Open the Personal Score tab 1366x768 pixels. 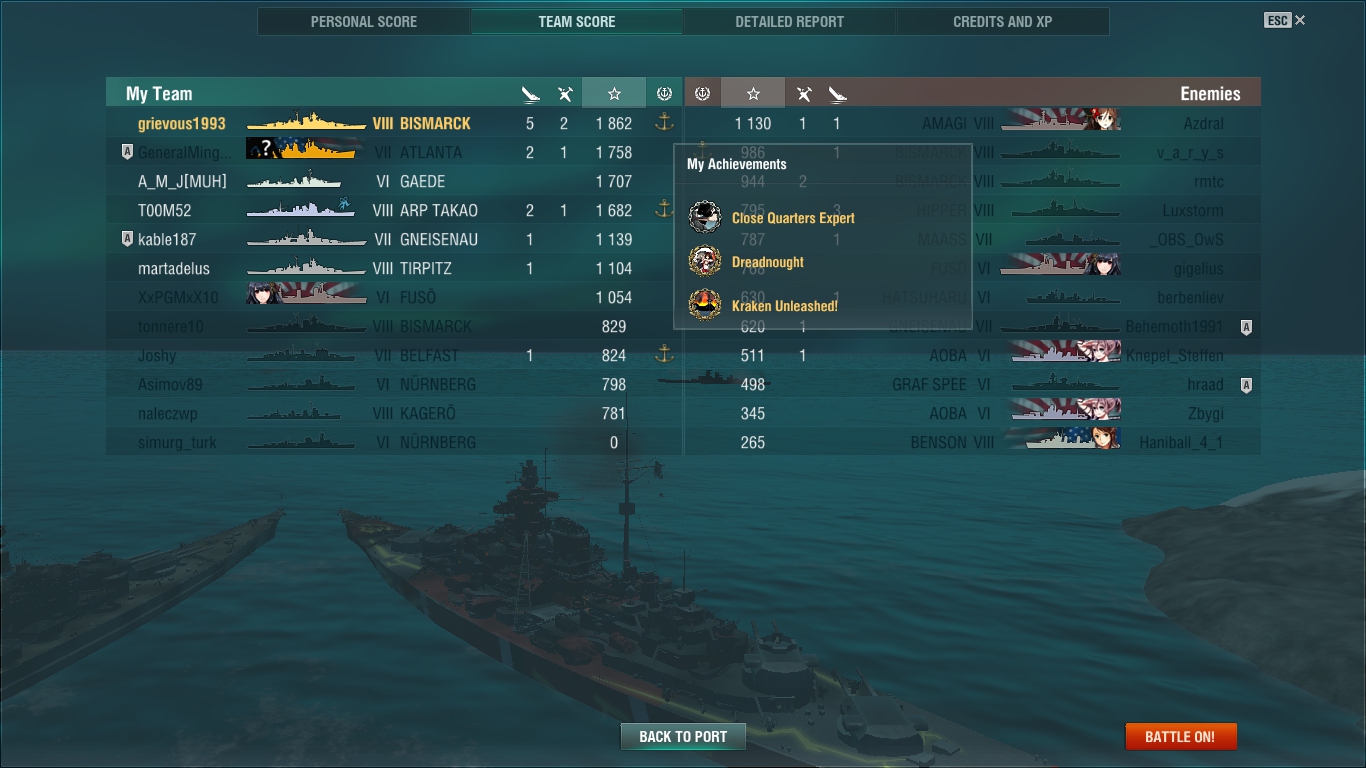coord(364,21)
